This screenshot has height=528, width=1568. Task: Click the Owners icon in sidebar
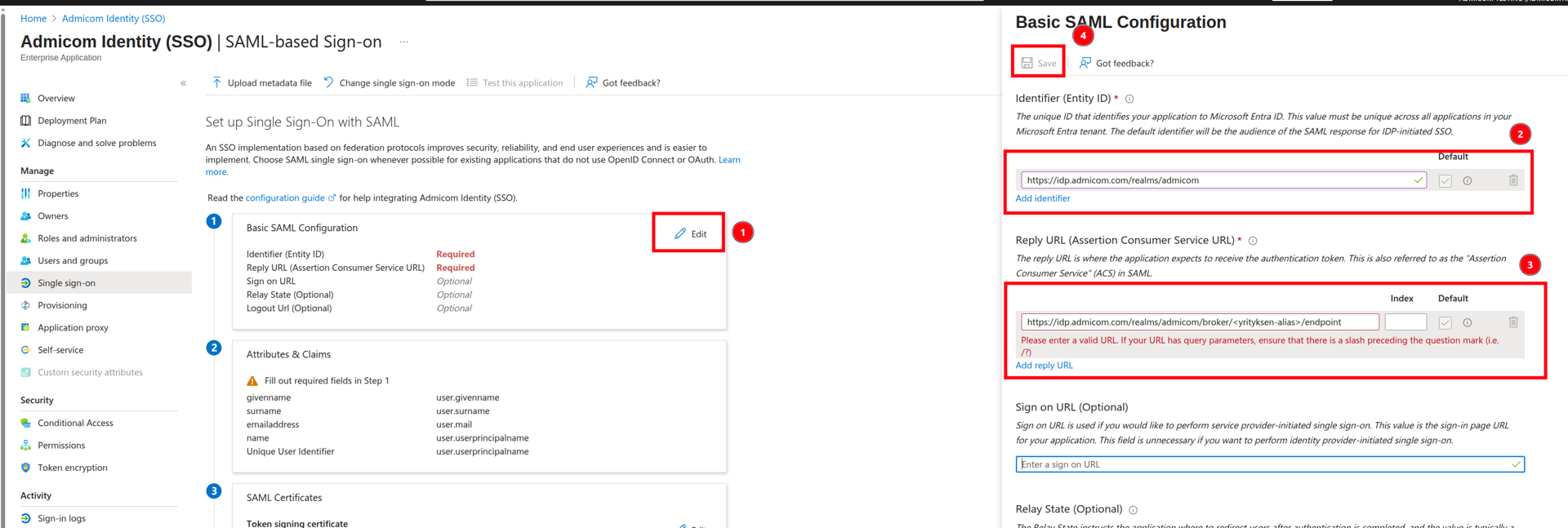point(26,216)
